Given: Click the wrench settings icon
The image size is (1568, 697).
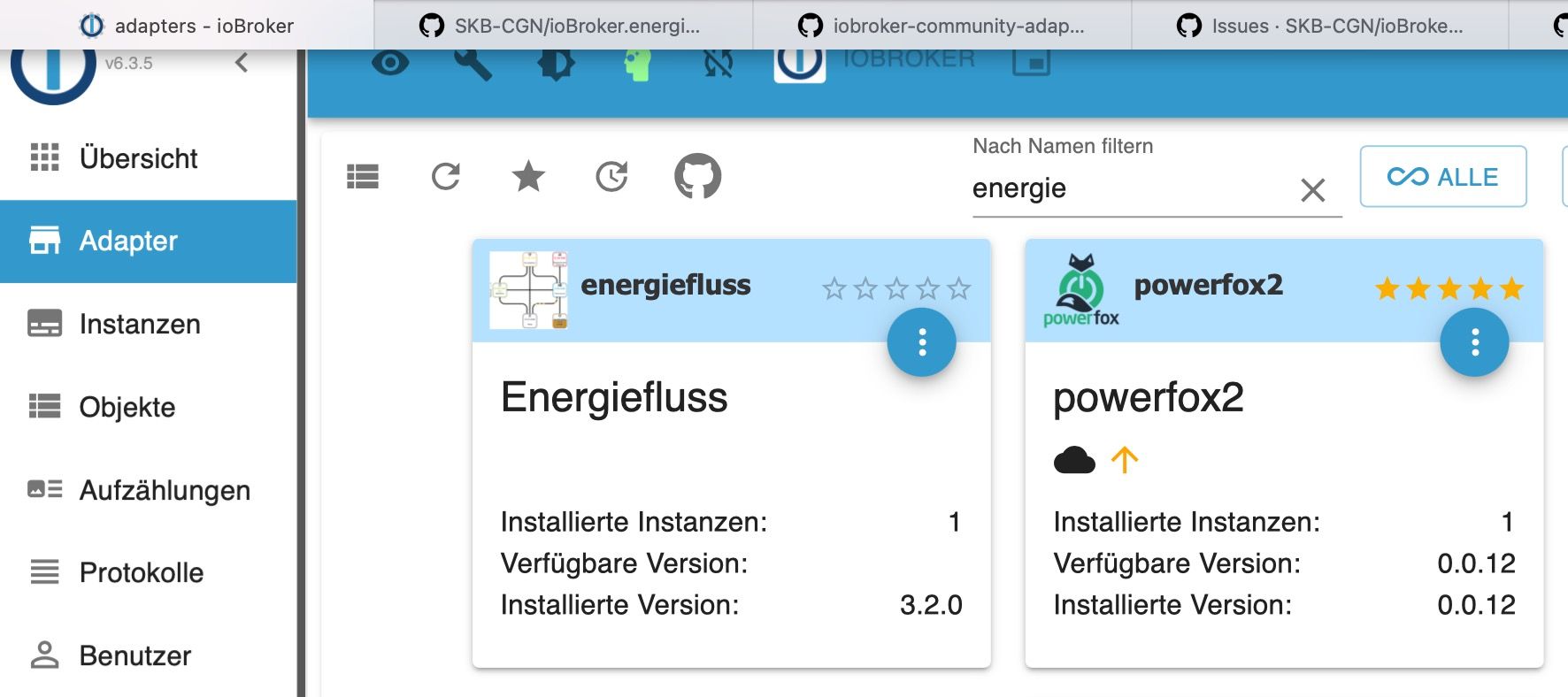Looking at the screenshot, I should point(473,64).
